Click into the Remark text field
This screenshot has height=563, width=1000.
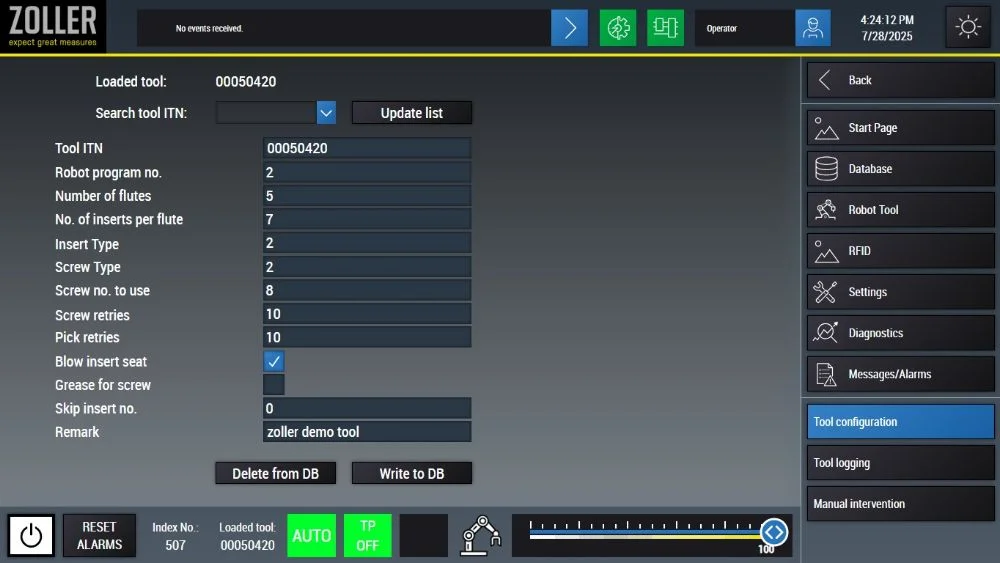tap(366, 432)
